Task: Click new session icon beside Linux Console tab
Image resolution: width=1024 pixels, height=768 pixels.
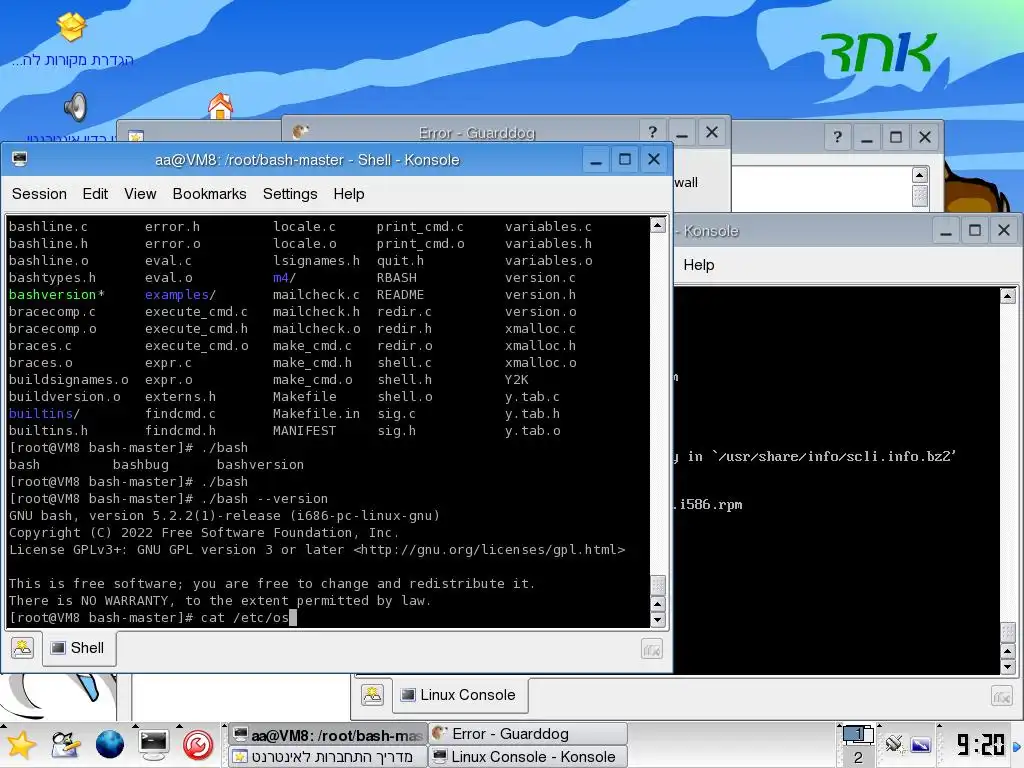Action: pyautogui.click(x=372, y=695)
